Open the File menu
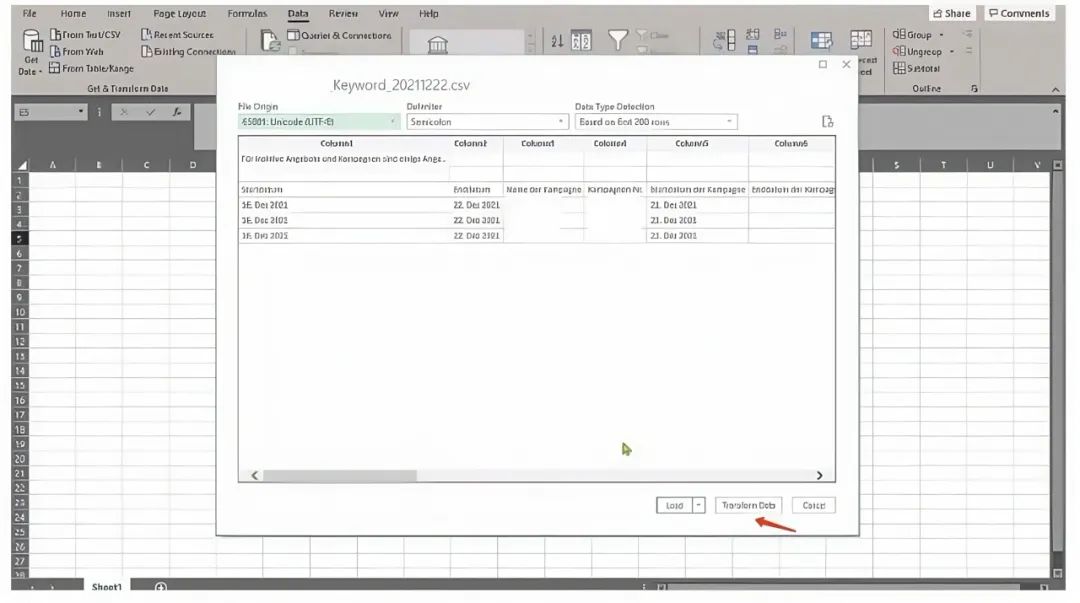1080x603 pixels. [30, 13]
